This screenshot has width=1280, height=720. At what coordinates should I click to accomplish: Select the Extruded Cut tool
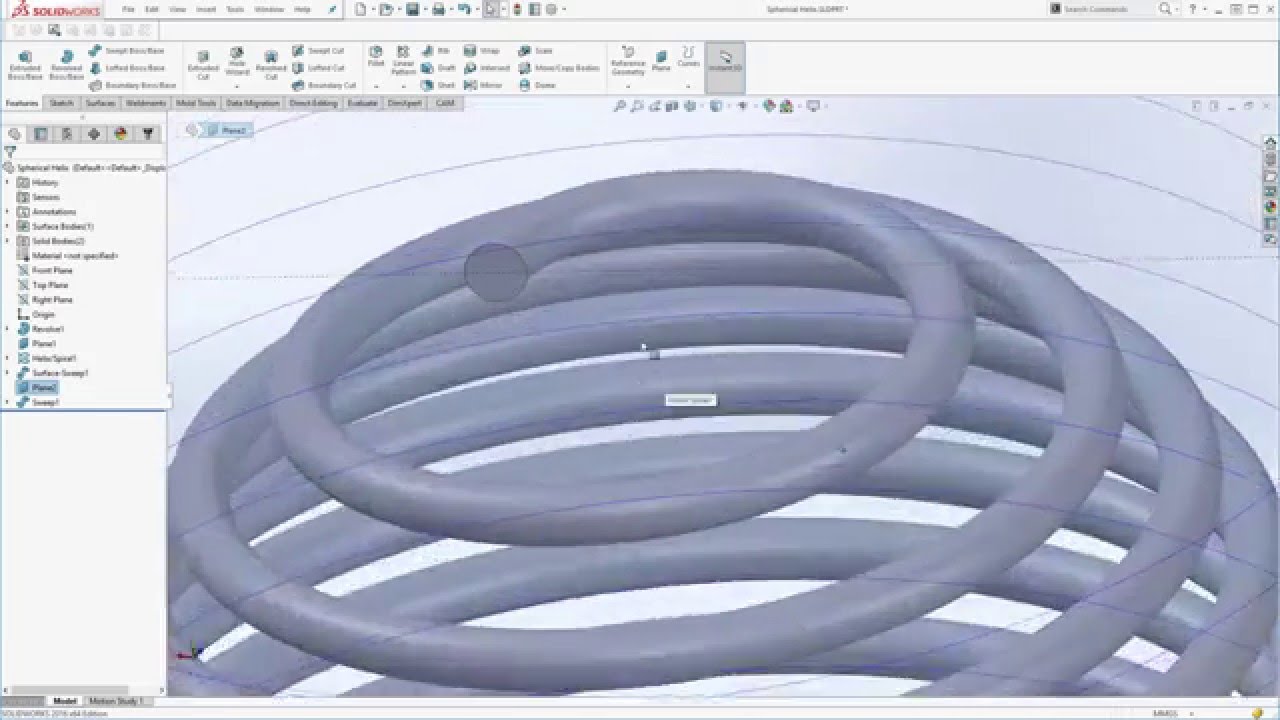point(203,64)
